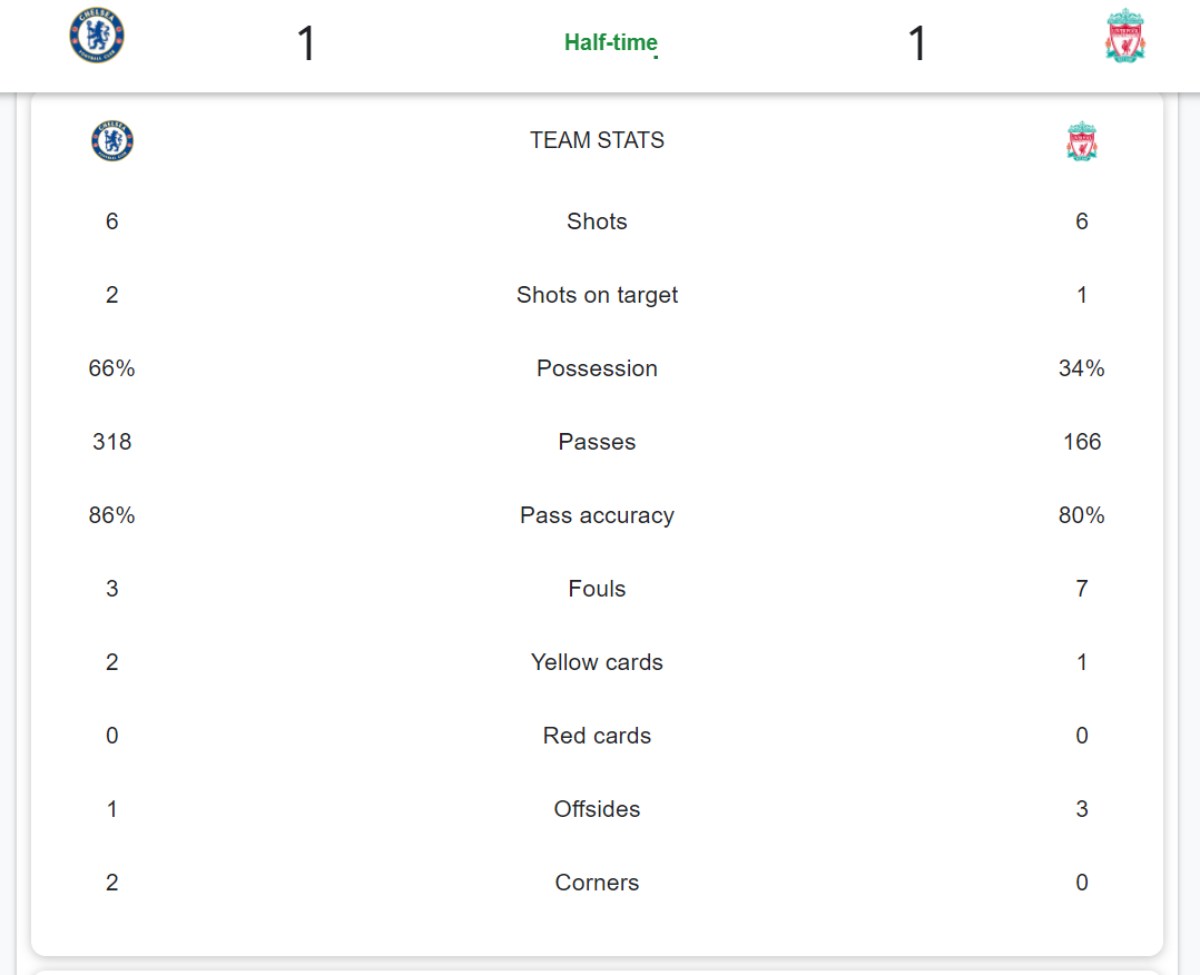Select the Offsides stat label
The width and height of the screenshot is (1200, 975).
[x=597, y=809]
